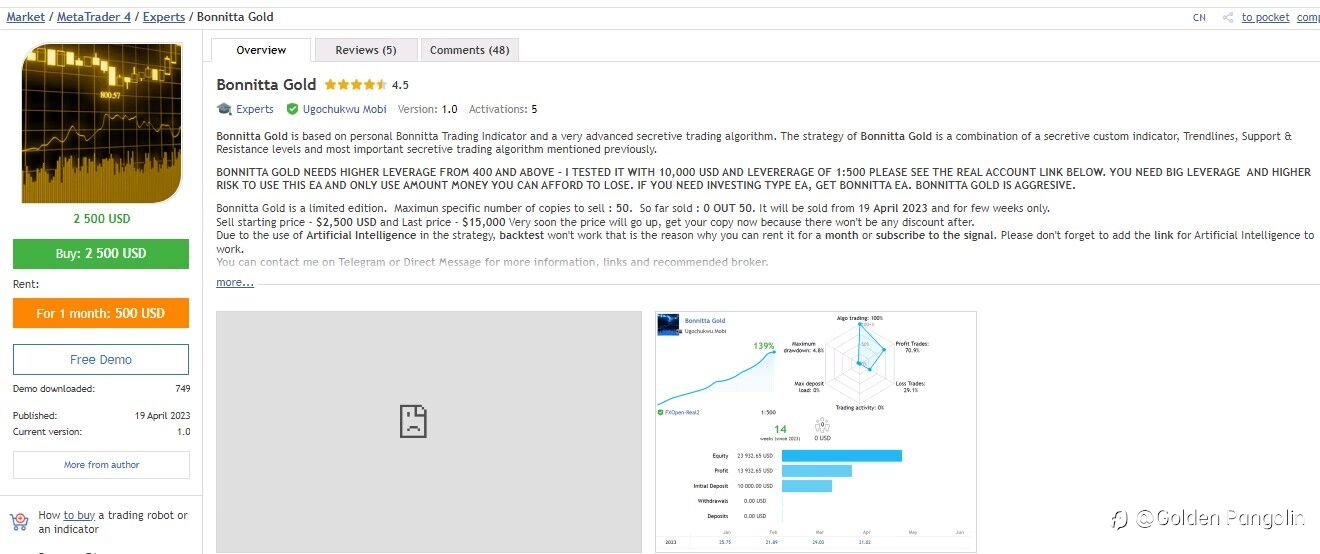Open the MetaTrader 4 breadcrumb link
Viewport: 1320px width, 554px height.
(x=94, y=17)
